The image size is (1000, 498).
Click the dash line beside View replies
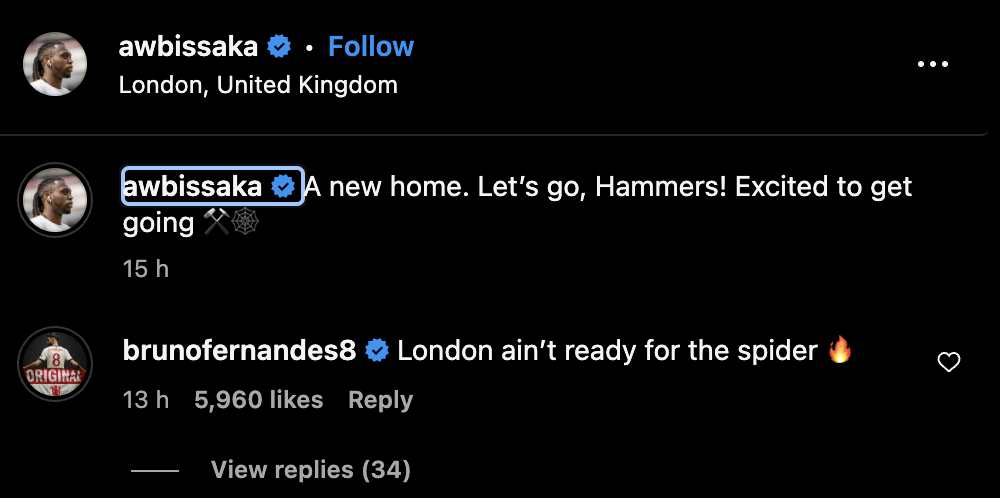[x=154, y=471]
